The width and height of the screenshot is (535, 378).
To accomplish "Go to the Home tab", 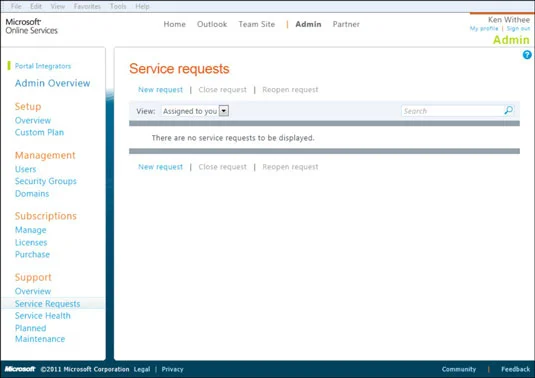I will (174, 24).
